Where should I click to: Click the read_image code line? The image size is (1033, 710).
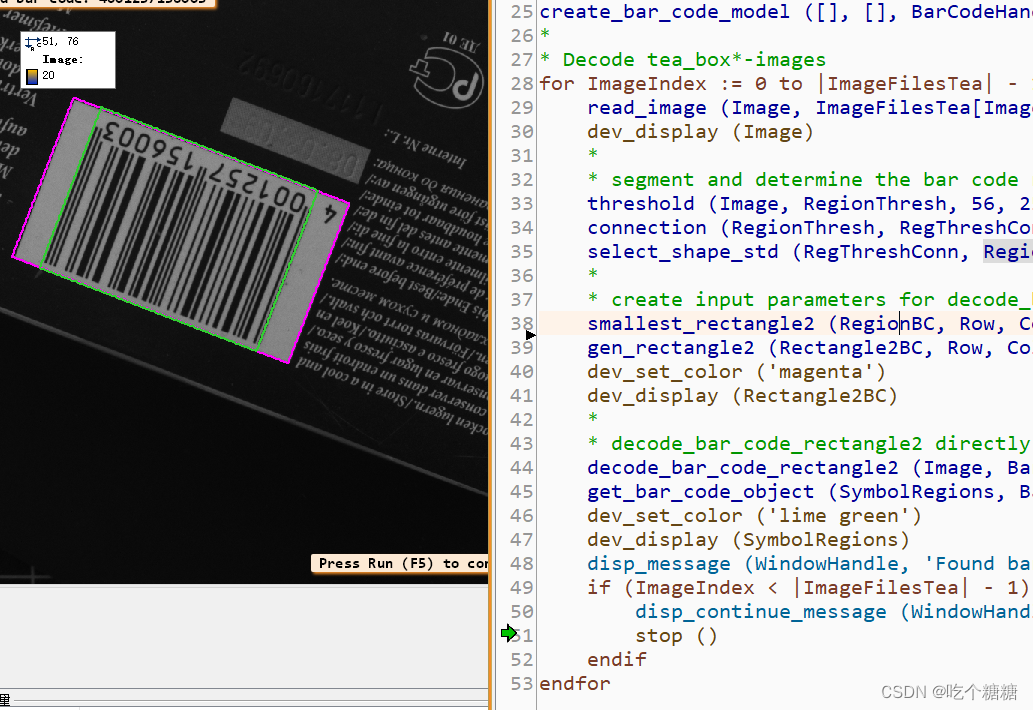tap(810, 108)
